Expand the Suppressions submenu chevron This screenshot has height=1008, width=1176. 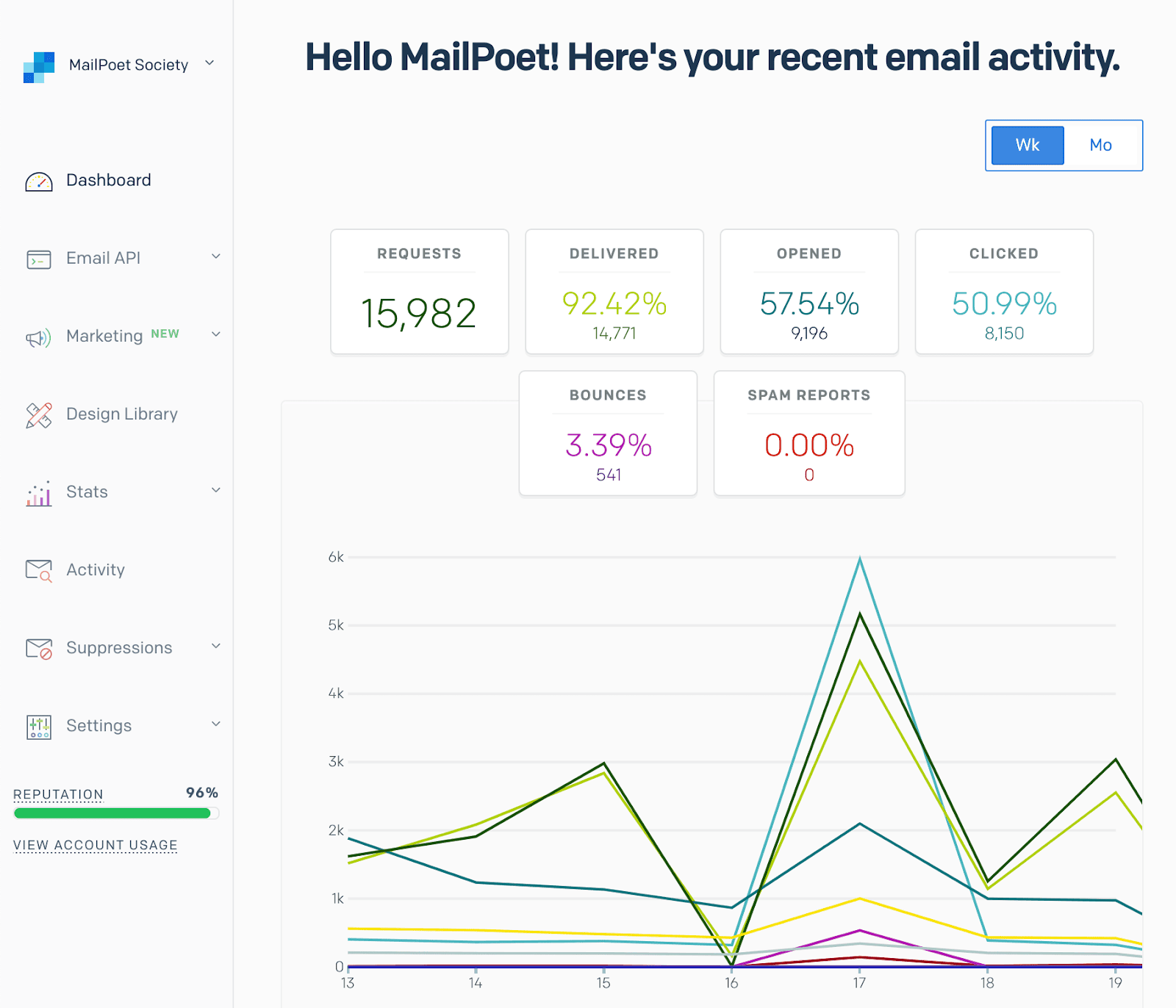(216, 646)
